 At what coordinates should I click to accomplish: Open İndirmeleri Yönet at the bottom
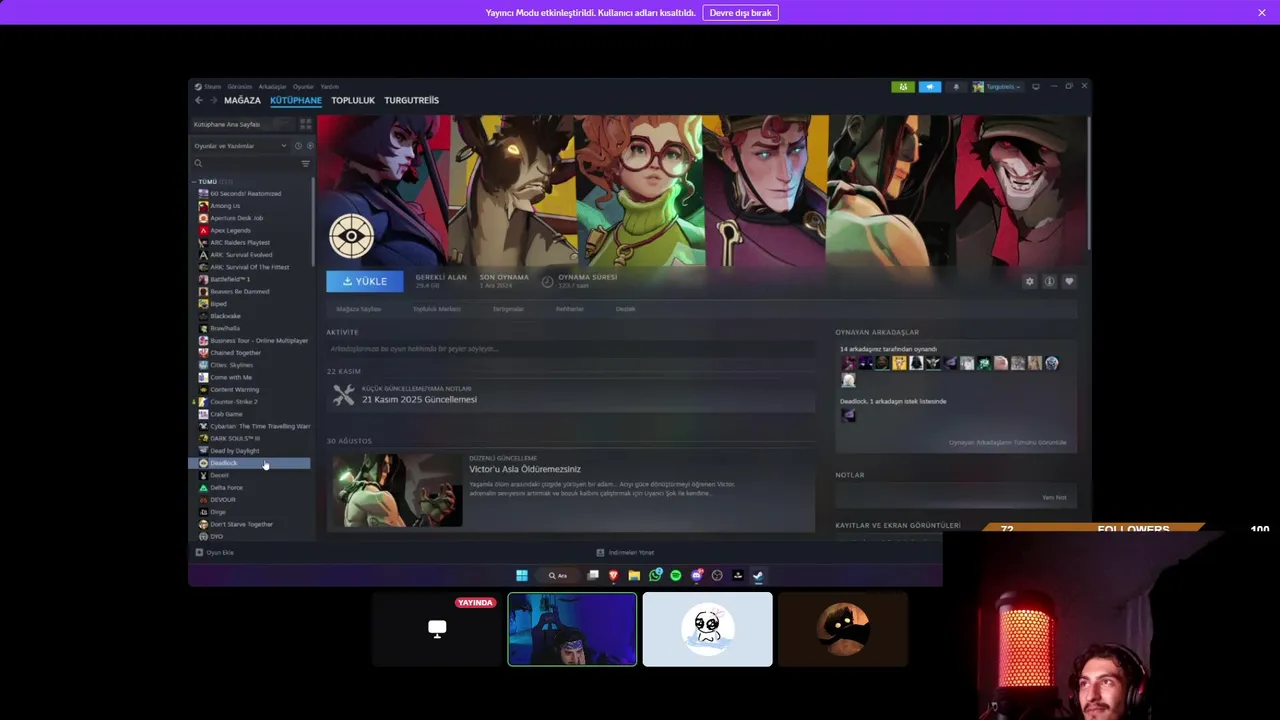coord(625,552)
